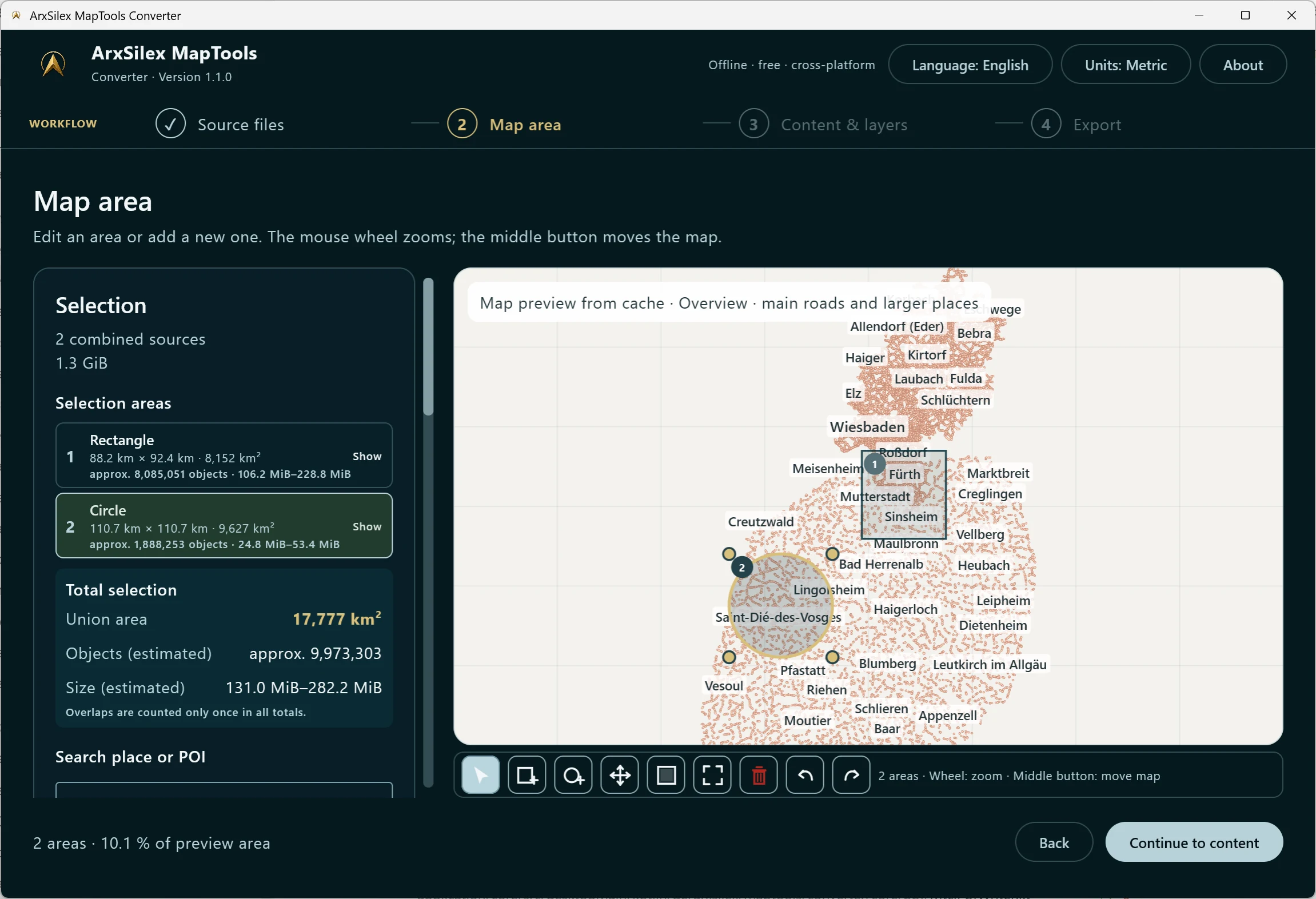Switch the Units: Metric setting
This screenshot has height=899, width=1316.
pos(1125,65)
